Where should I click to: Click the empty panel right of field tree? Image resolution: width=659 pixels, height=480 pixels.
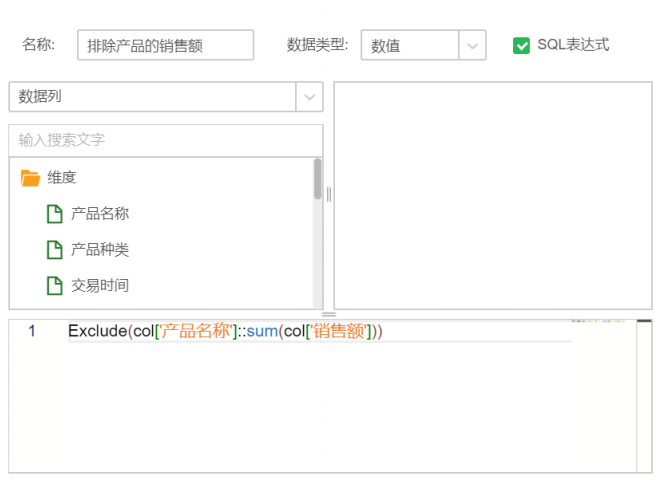[x=492, y=195]
